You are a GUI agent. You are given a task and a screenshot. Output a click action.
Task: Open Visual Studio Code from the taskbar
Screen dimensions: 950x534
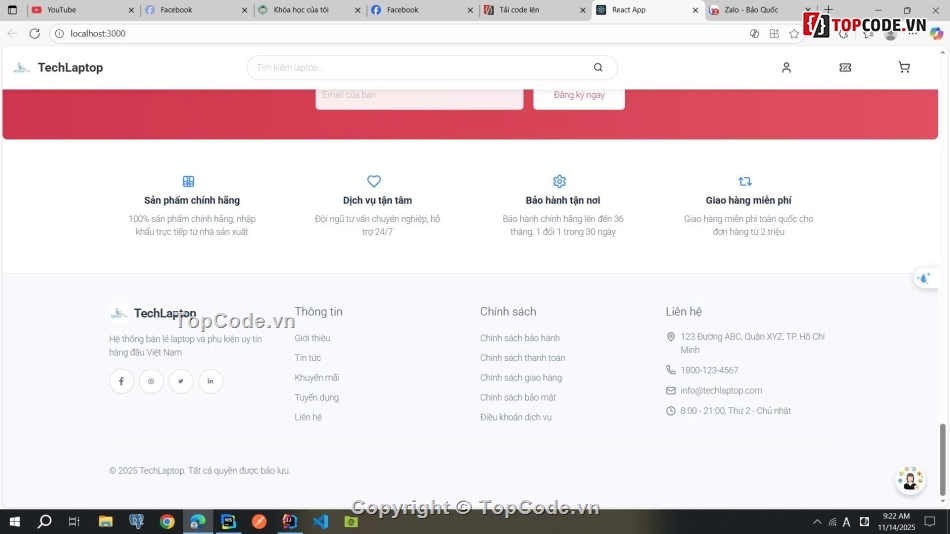pyautogui.click(x=321, y=521)
